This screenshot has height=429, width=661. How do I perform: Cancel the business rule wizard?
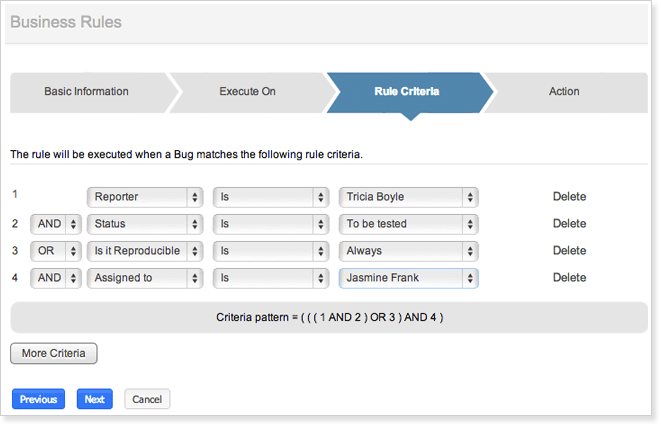147,400
